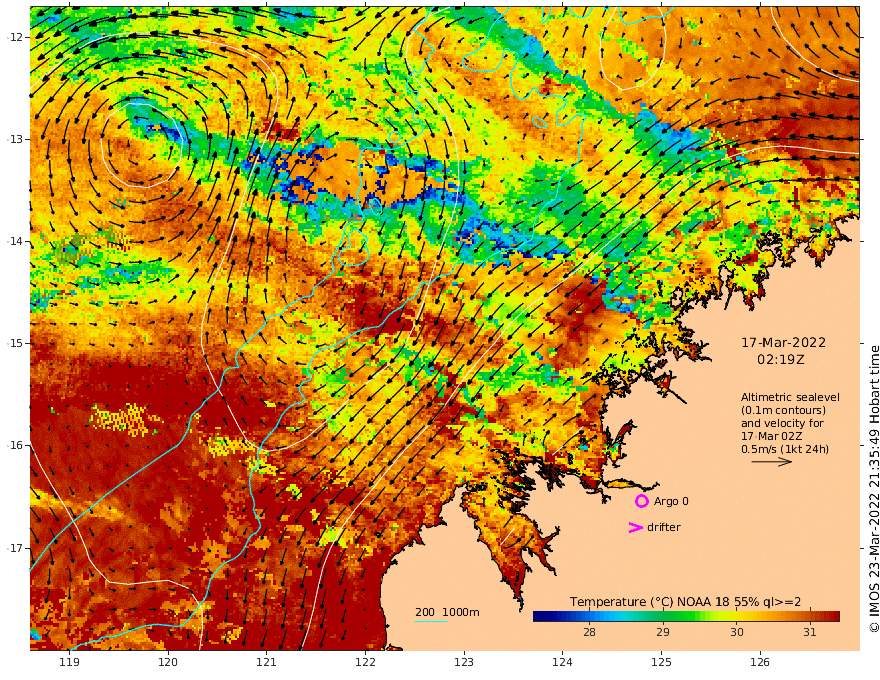Image resolution: width=880 pixels, height=680 pixels.
Task: Click the 'Altimetric sealevel' caption text
Action: point(790,397)
